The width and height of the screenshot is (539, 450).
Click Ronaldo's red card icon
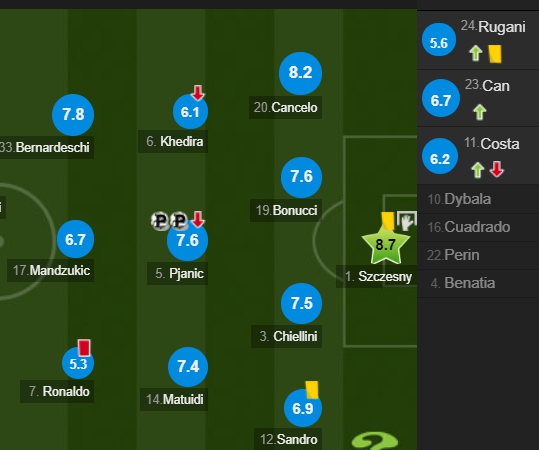click(x=84, y=348)
